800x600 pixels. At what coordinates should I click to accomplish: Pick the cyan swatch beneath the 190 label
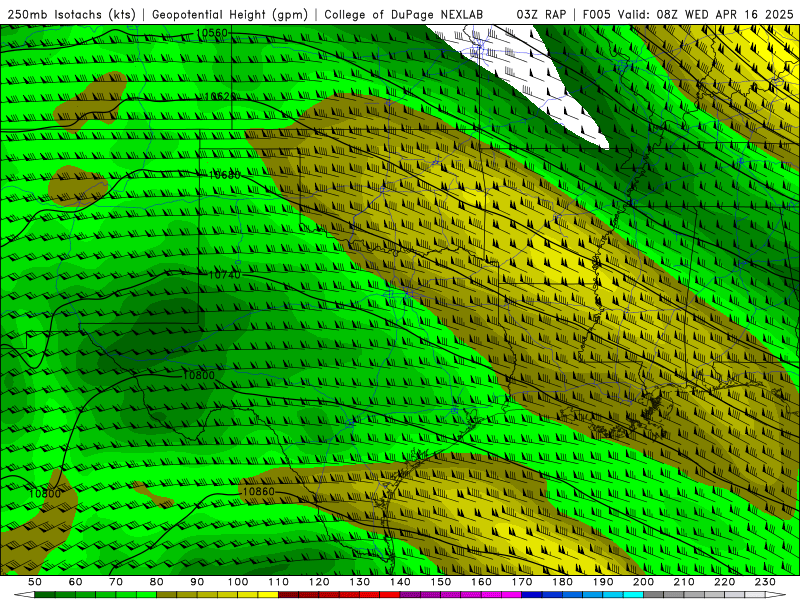pyautogui.click(x=614, y=595)
